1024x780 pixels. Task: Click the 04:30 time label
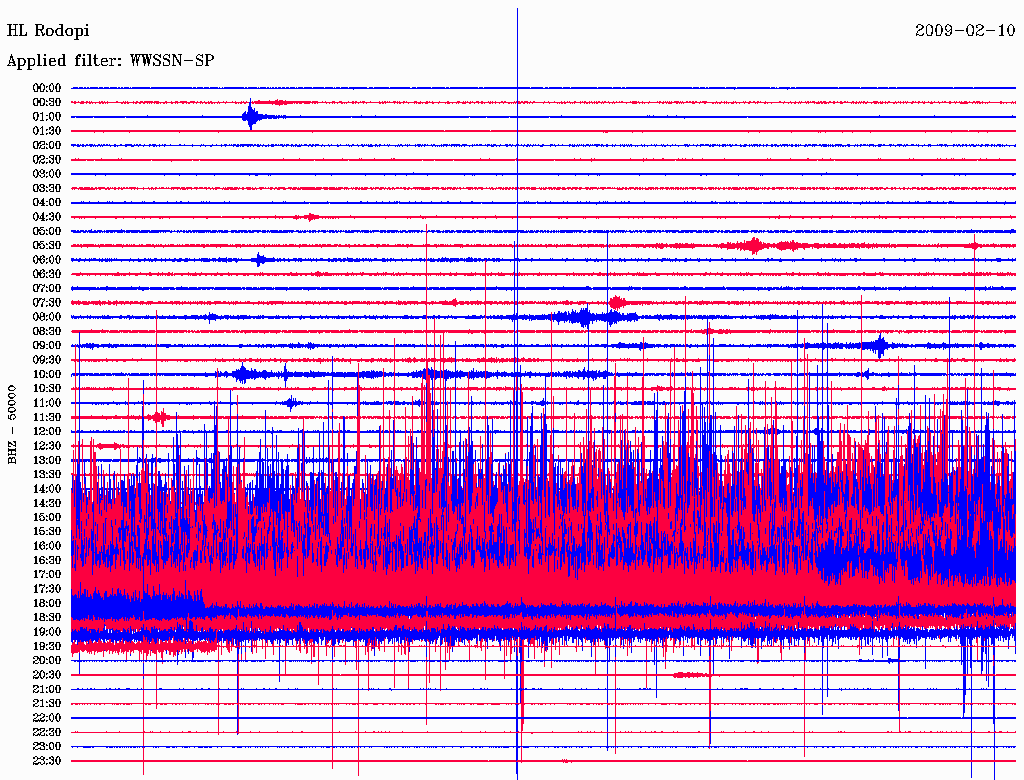click(47, 217)
